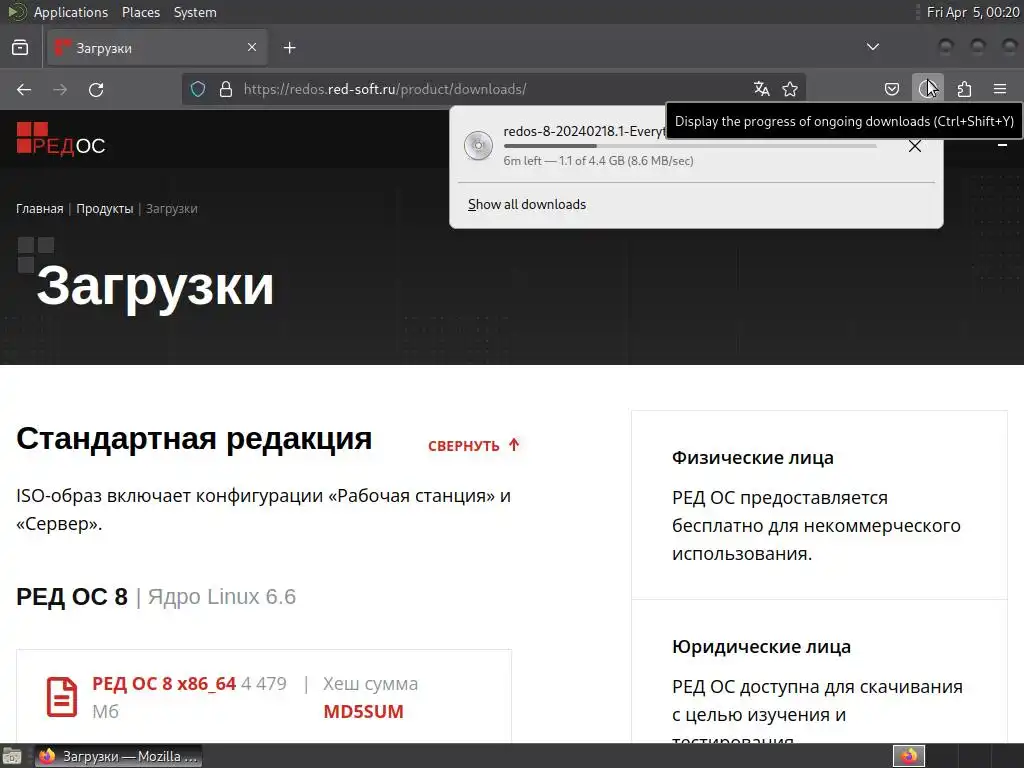Image resolution: width=1024 pixels, height=768 pixels.
Task: Click the Стандартная редакция heading
Action: pos(194,438)
